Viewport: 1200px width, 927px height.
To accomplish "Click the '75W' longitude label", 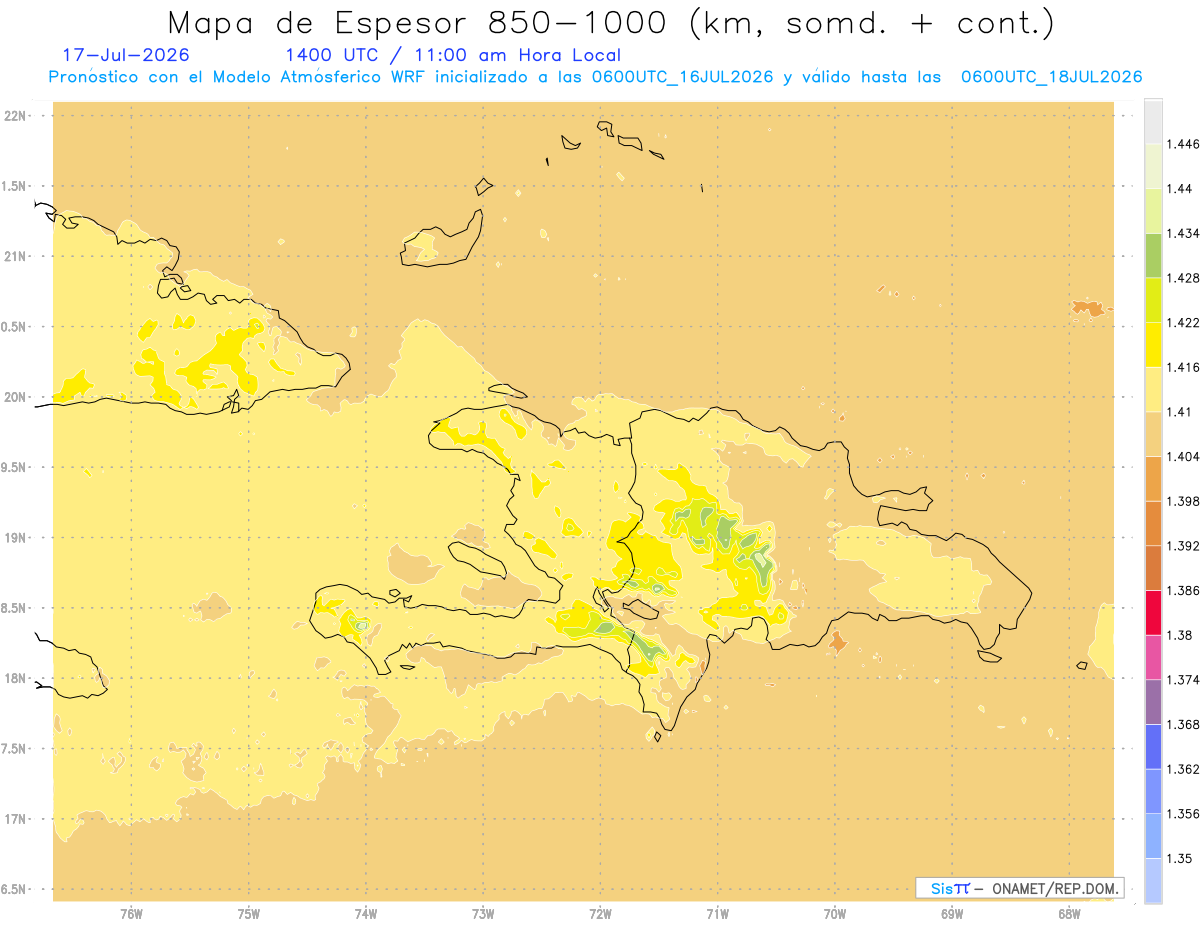I will point(249,913).
